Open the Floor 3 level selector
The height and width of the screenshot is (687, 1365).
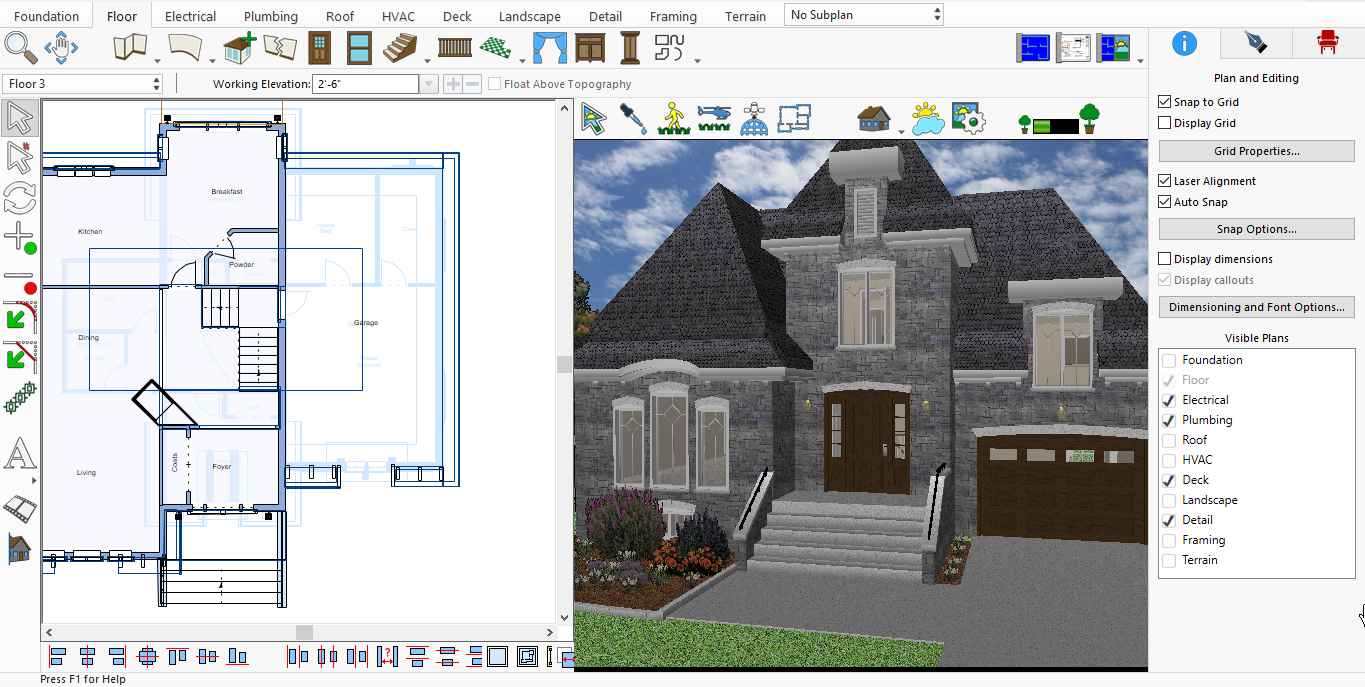coord(83,84)
